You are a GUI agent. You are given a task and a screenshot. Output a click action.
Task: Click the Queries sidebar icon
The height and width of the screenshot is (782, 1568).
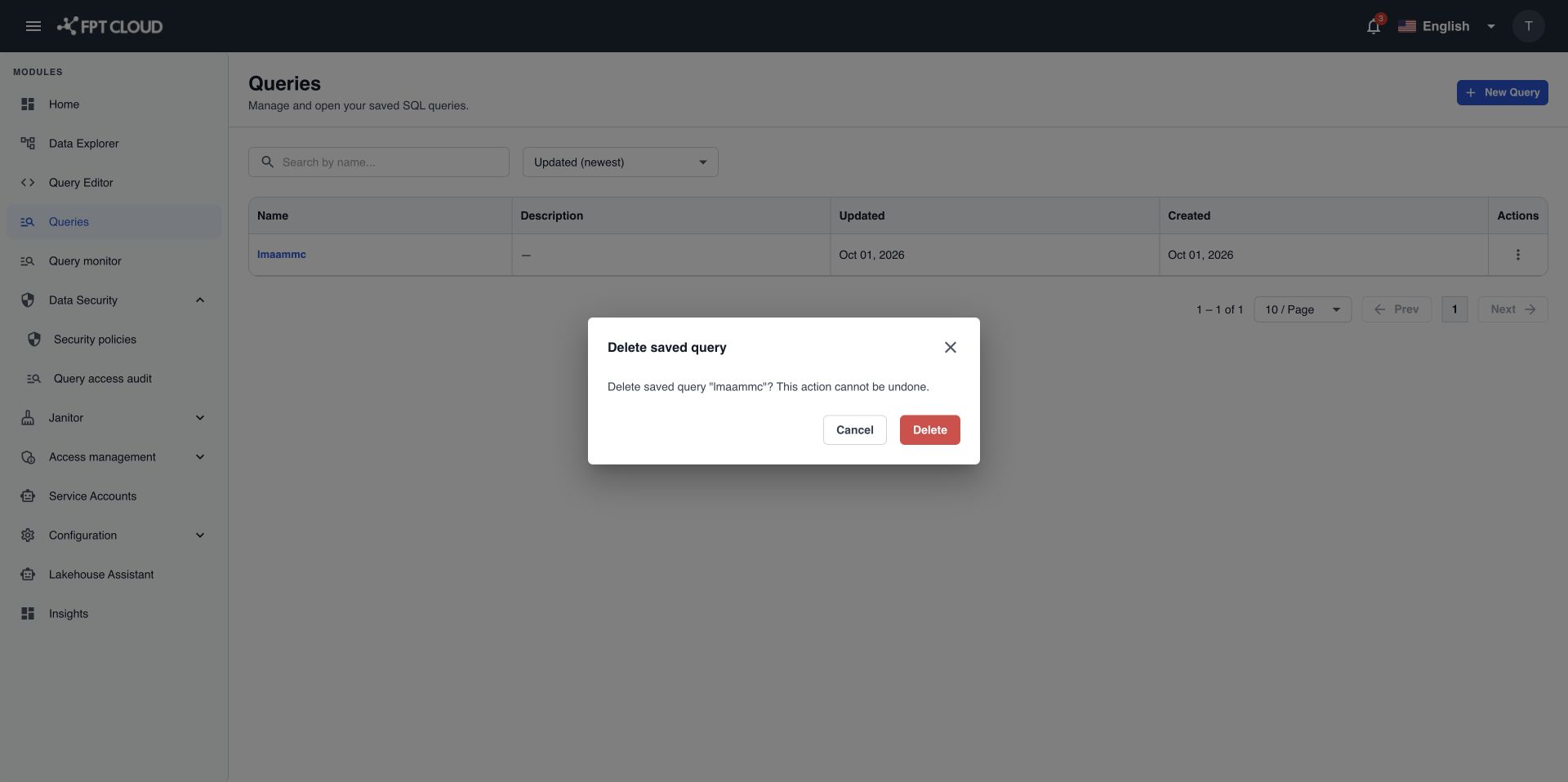click(28, 222)
